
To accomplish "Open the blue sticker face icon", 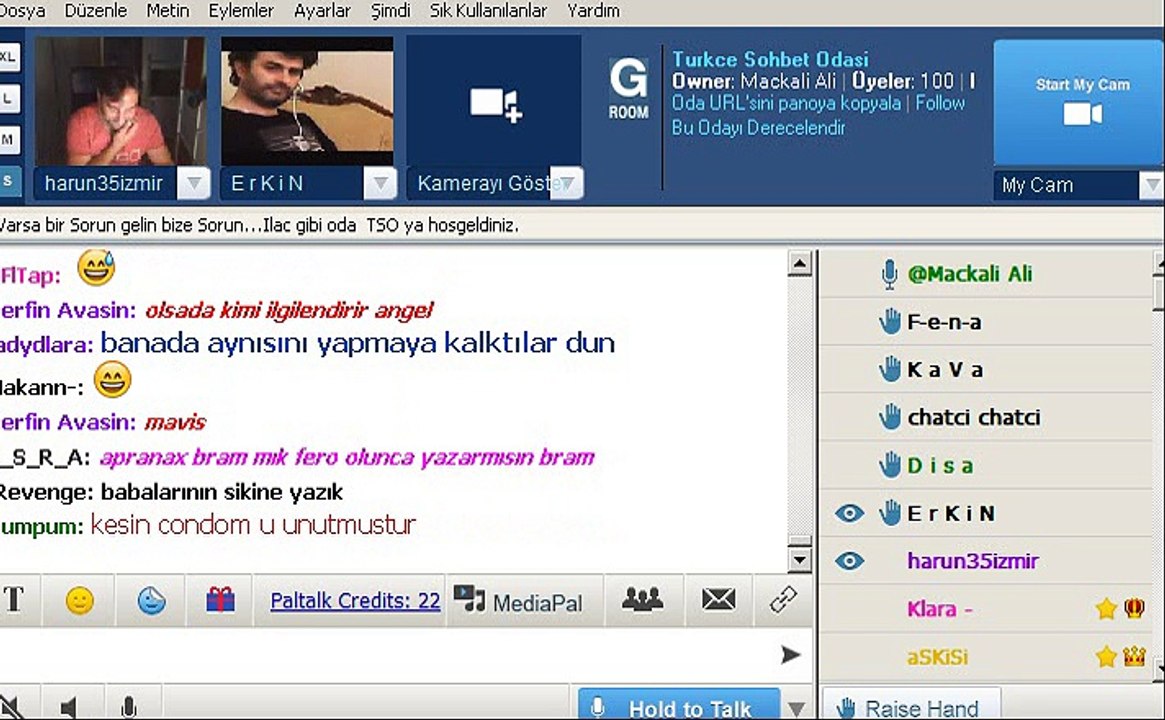I will pos(152,600).
